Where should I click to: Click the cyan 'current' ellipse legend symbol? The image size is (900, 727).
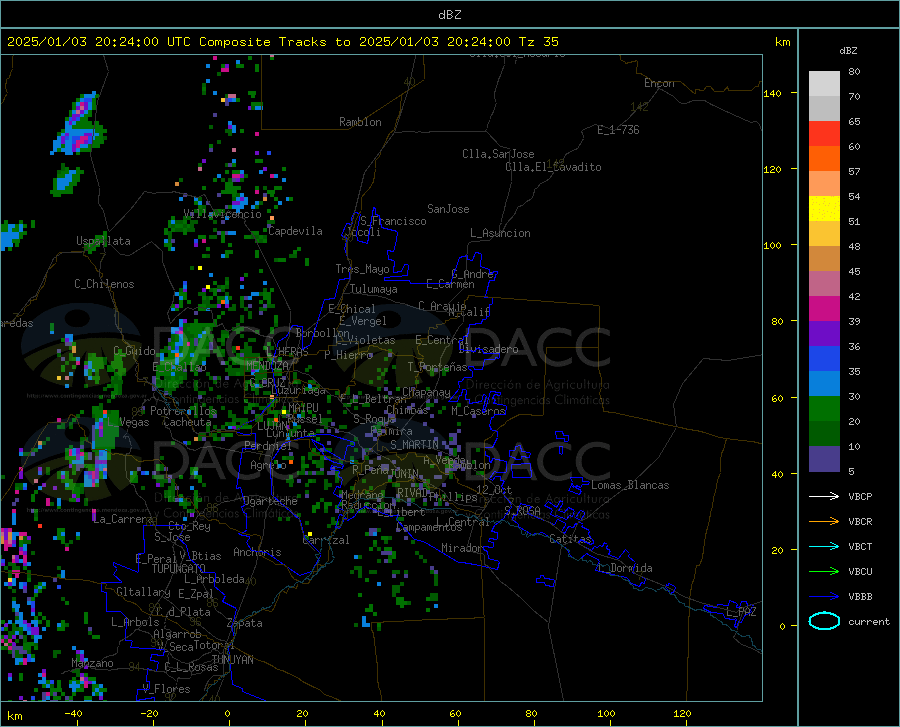pyautogui.click(x=824, y=621)
